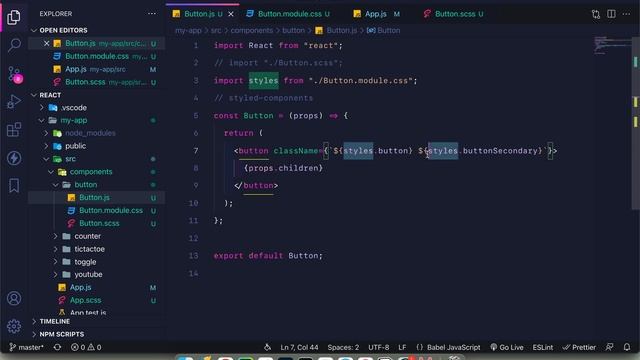Expand the public folder

click(x=76, y=146)
